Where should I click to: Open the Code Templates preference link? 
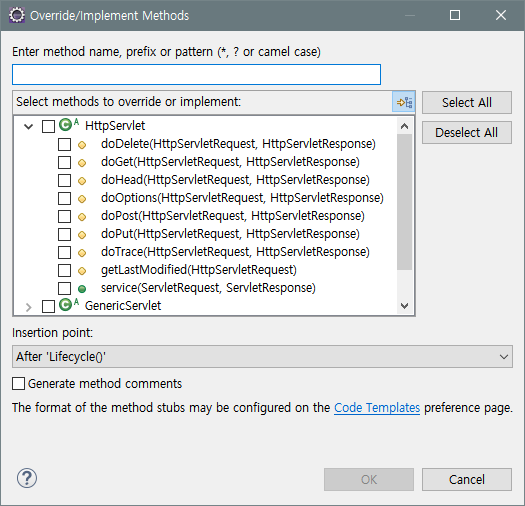(x=377, y=408)
